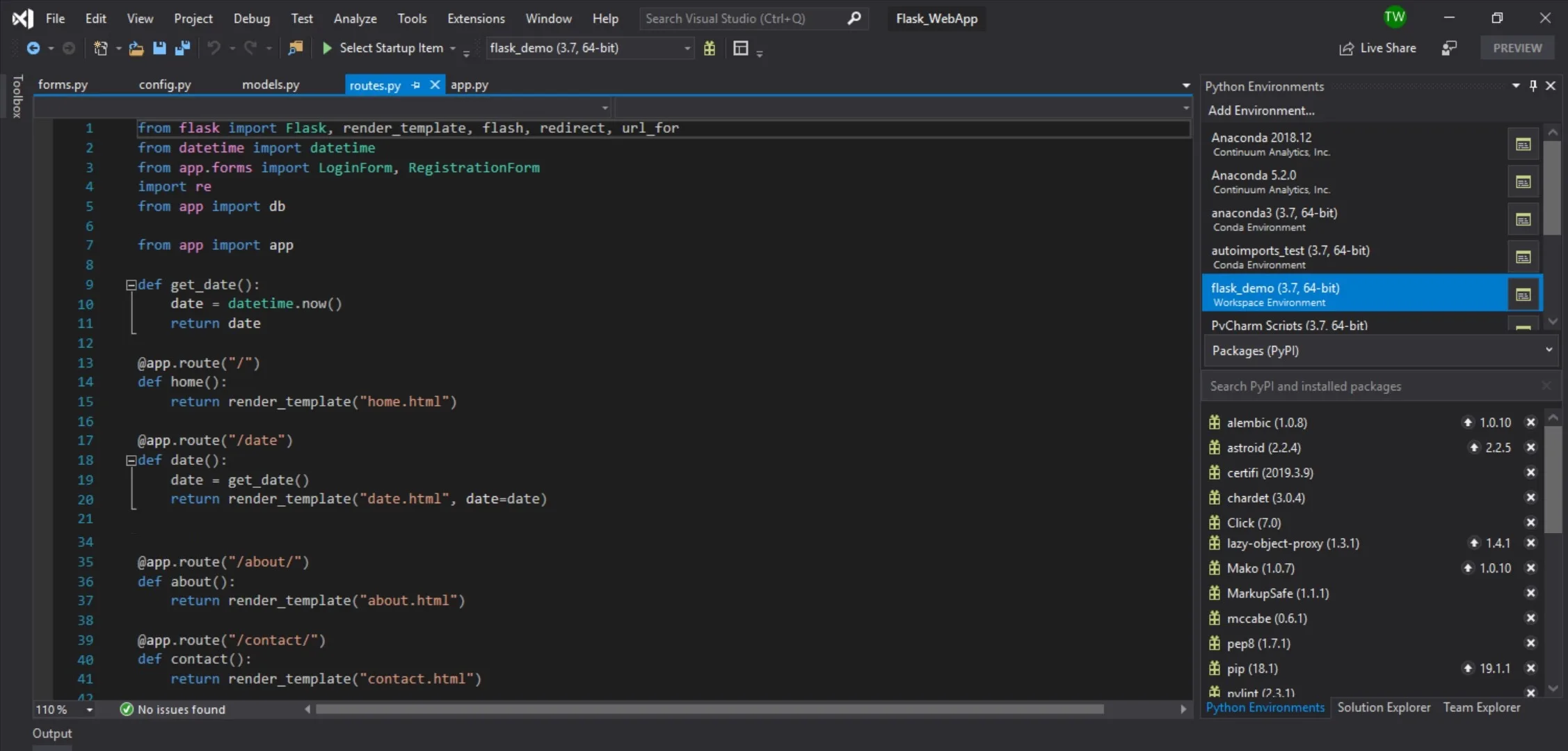Screen dimensions: 1568x751
Task: Pin the routes.py tab
Action: 416,84
